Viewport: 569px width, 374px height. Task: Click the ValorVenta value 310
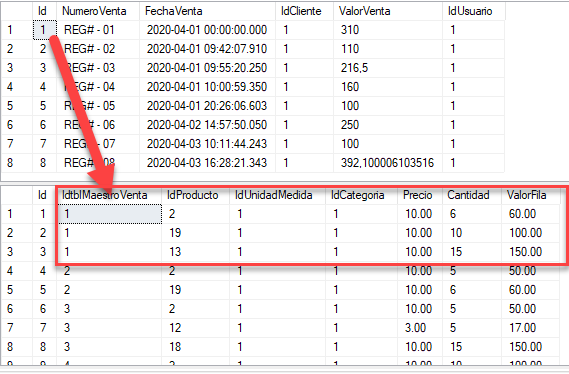(x=388, y=30)
